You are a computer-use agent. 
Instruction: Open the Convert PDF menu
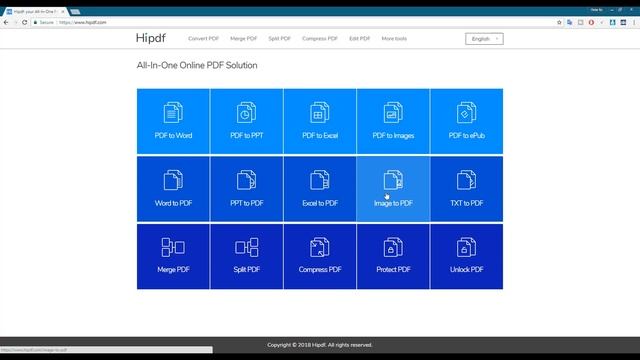click(203, 38)
